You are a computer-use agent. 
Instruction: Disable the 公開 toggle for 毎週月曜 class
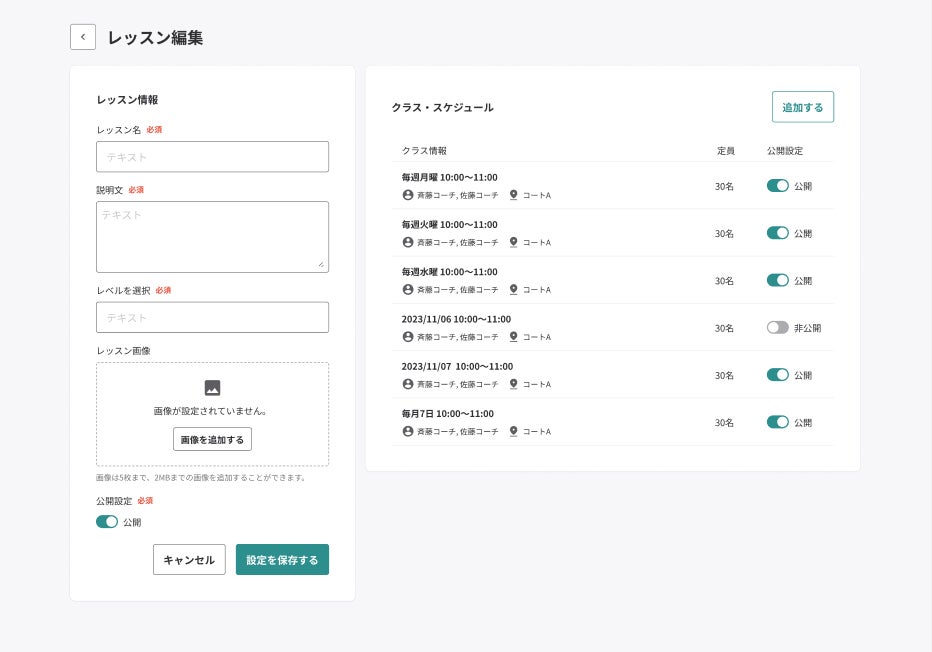click(777, 185)
